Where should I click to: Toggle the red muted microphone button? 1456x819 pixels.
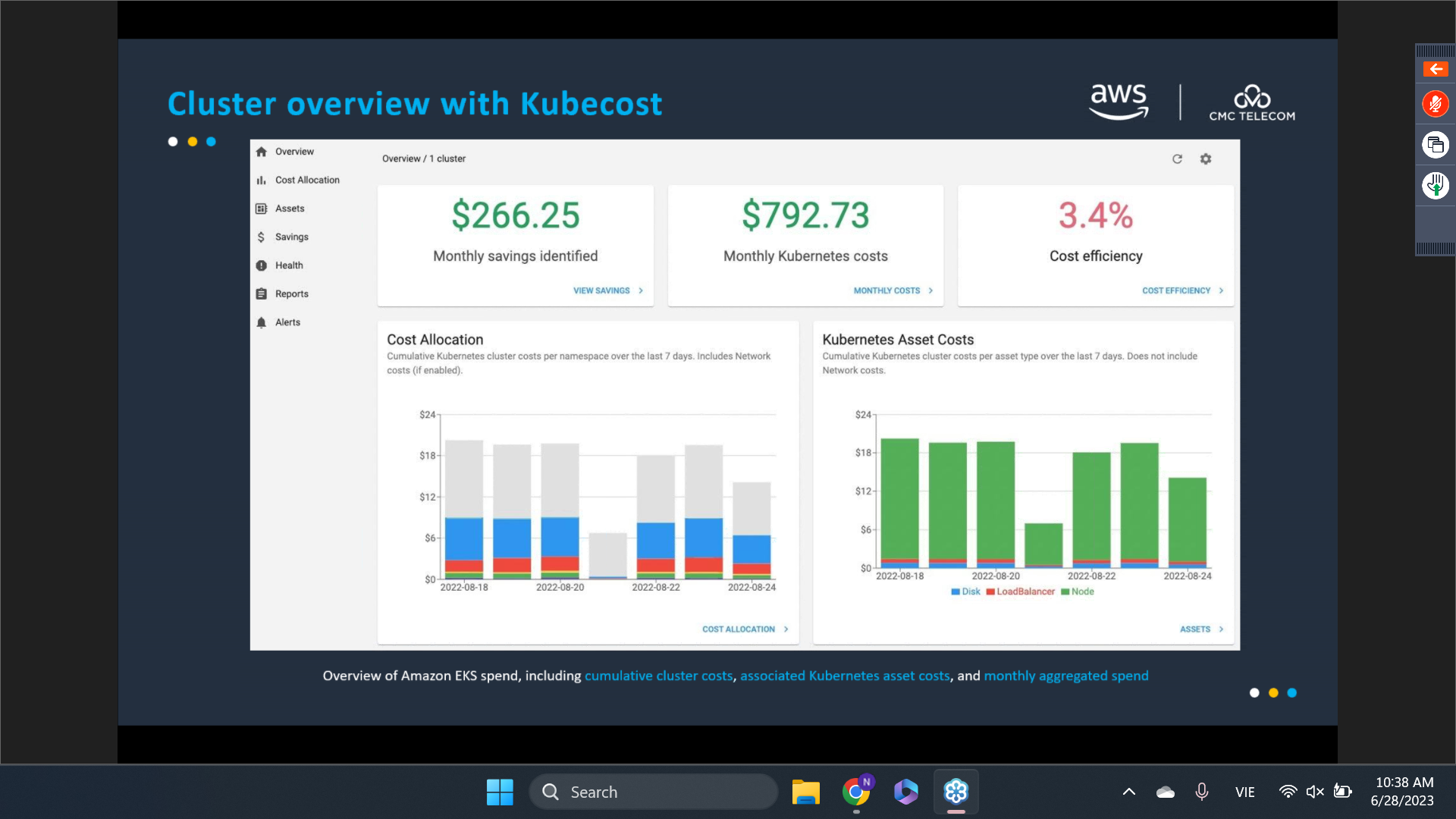click(x=1435, y=104)
